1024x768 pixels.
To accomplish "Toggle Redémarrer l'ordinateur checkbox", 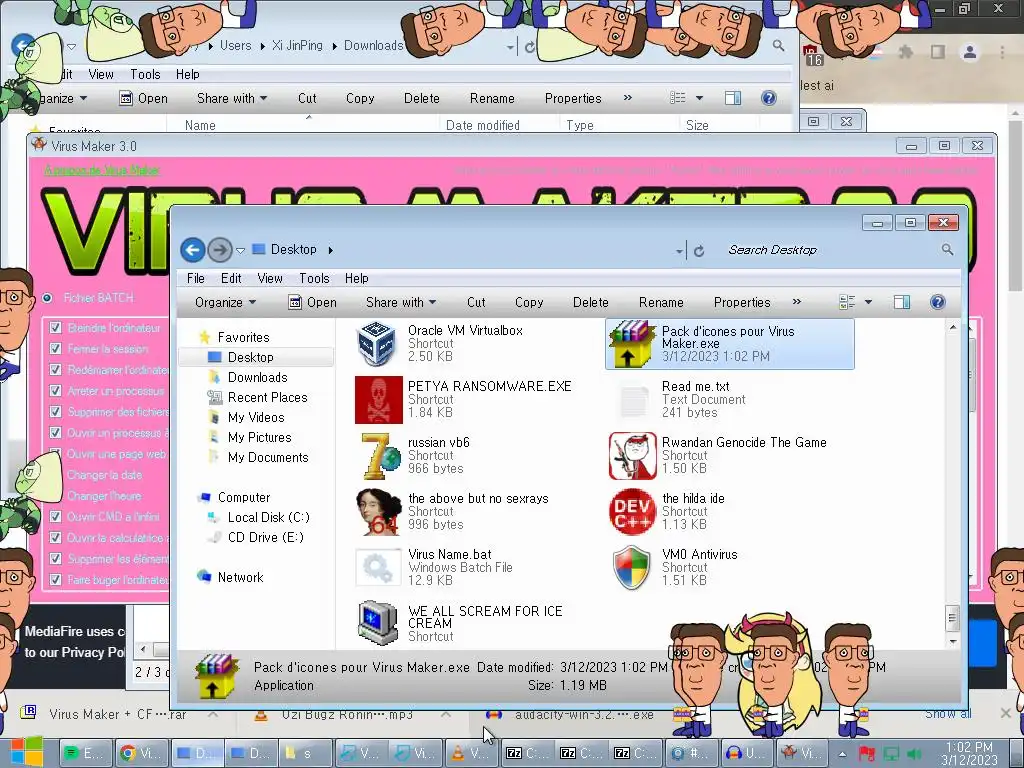I will (x=56, y=370).
